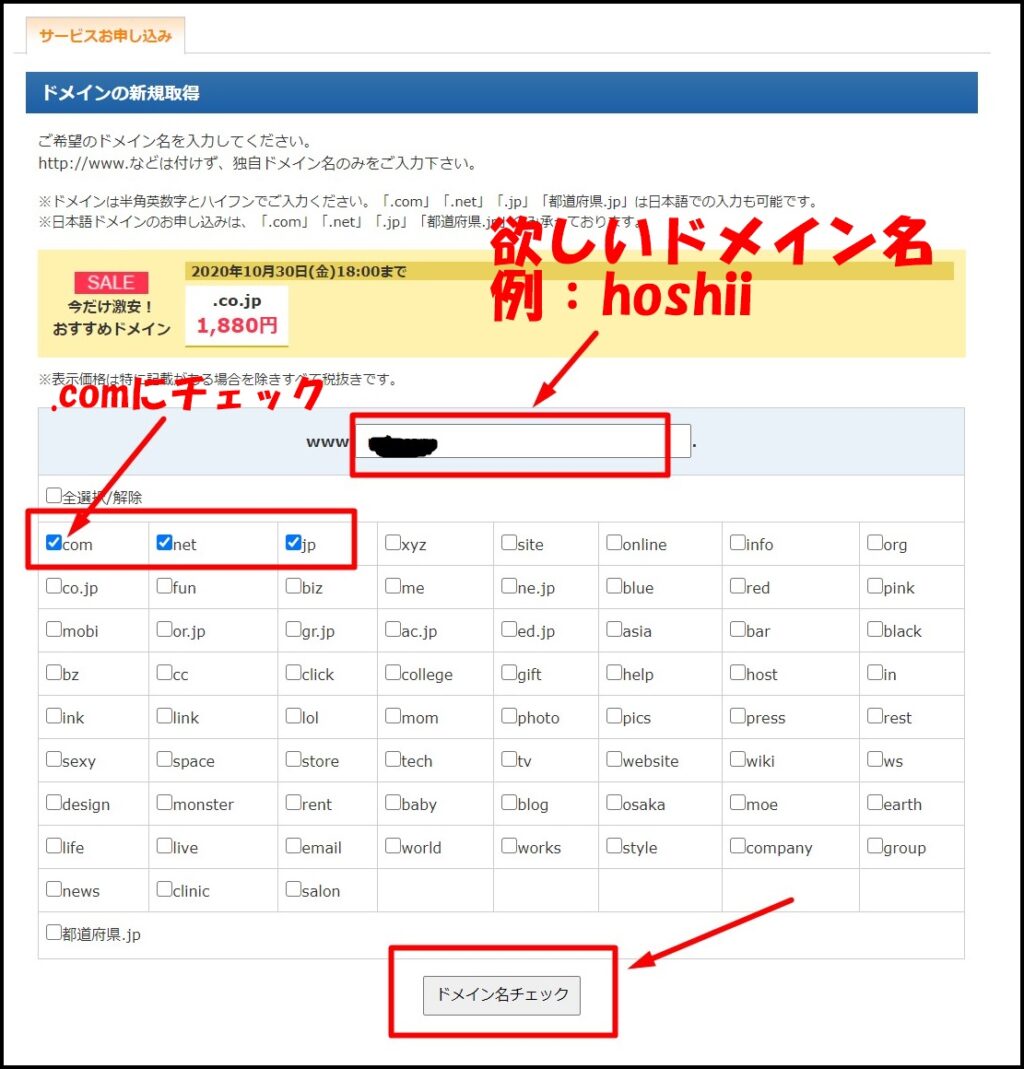This screenshot has height=1069, width=1024.
Task: Select the photo domain checkbox
Action: (x=509, y=715)
